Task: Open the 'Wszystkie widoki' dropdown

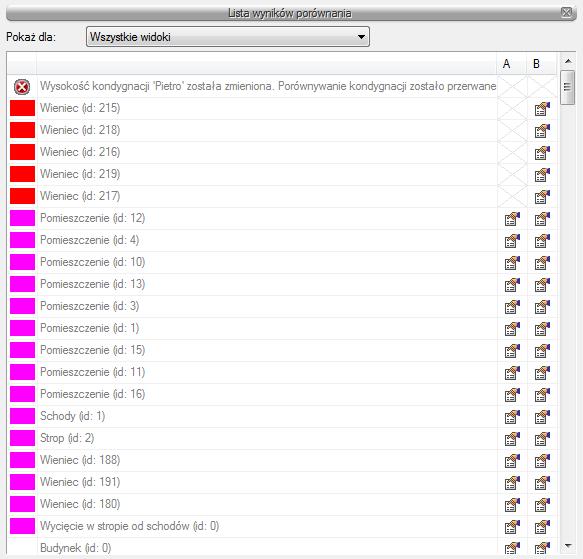Action: point(228,36)
